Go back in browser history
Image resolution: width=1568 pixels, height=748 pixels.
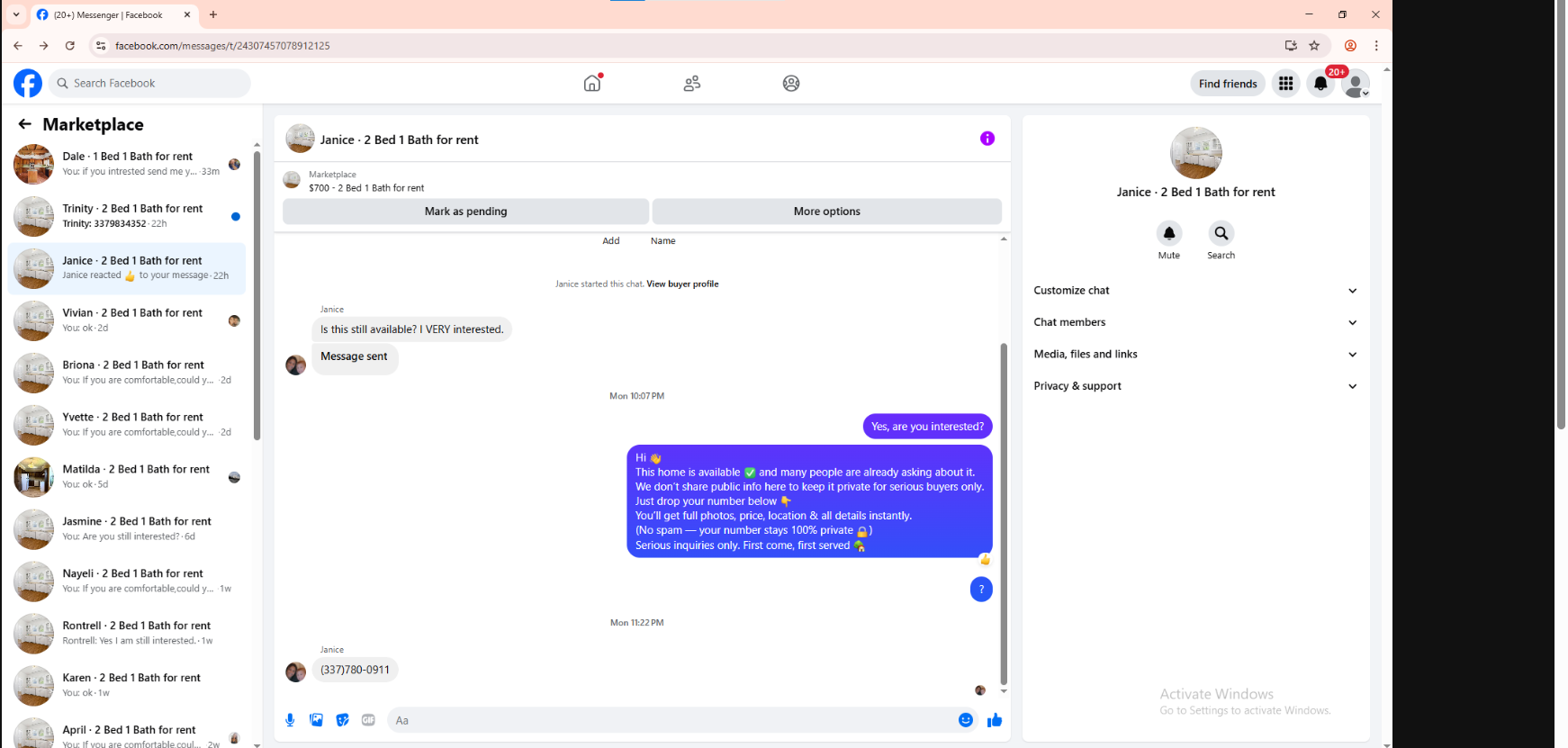pos(18,45)
